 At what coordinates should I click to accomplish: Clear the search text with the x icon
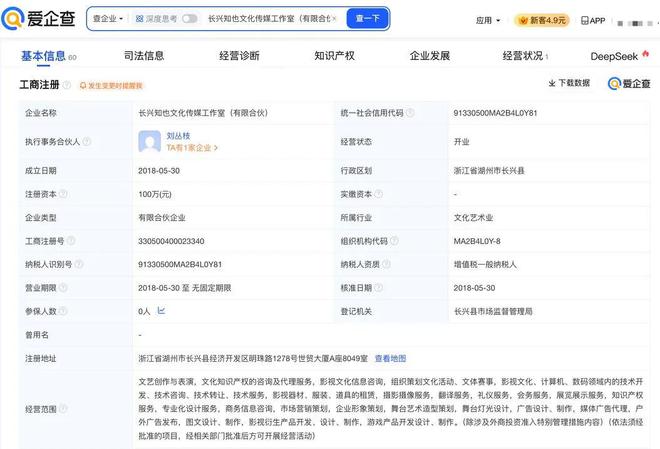[335, 19]
